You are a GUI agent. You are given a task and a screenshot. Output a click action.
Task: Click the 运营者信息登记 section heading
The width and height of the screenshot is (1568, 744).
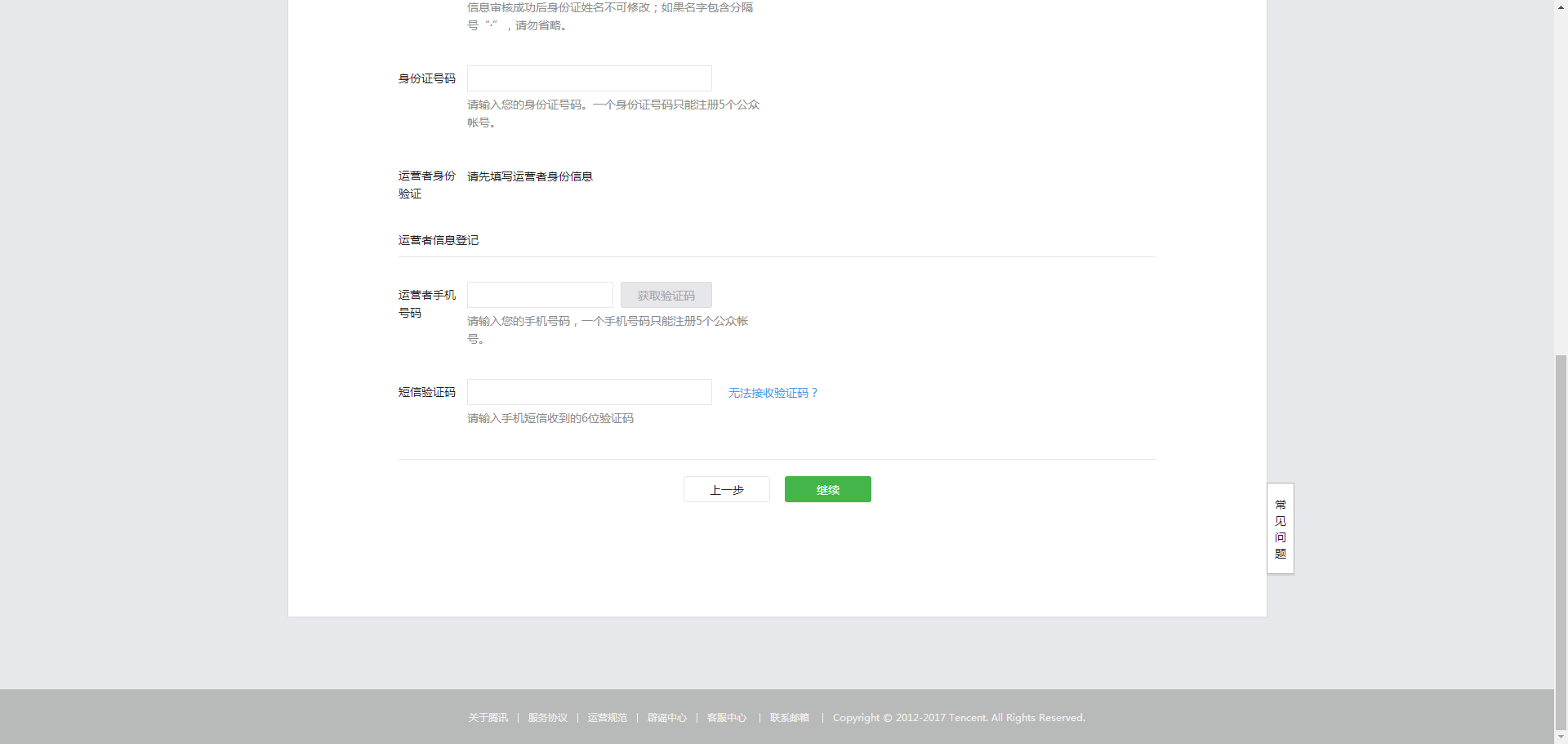438,240
